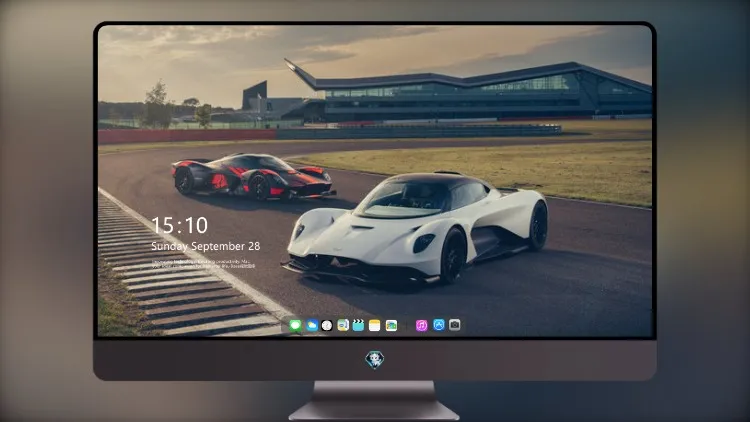Open the blue App Store icon
This screenshot has width=750, height=422.
[x=439, y=325]
